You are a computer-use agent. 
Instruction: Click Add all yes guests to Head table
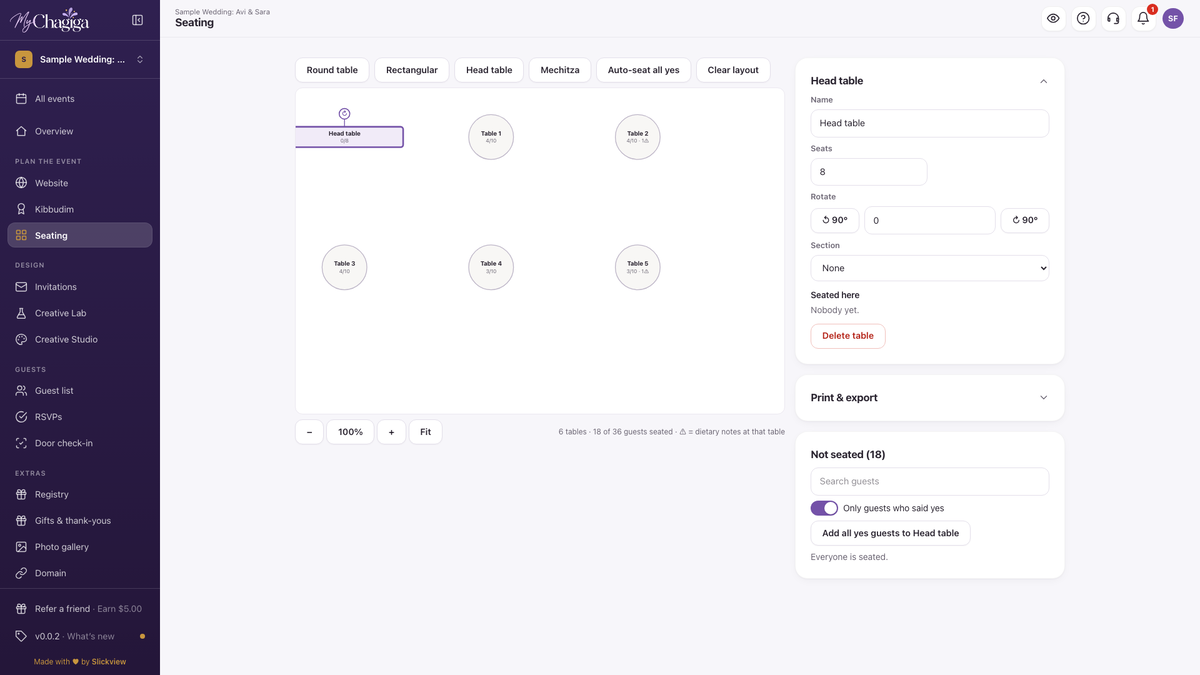[890, 533]
